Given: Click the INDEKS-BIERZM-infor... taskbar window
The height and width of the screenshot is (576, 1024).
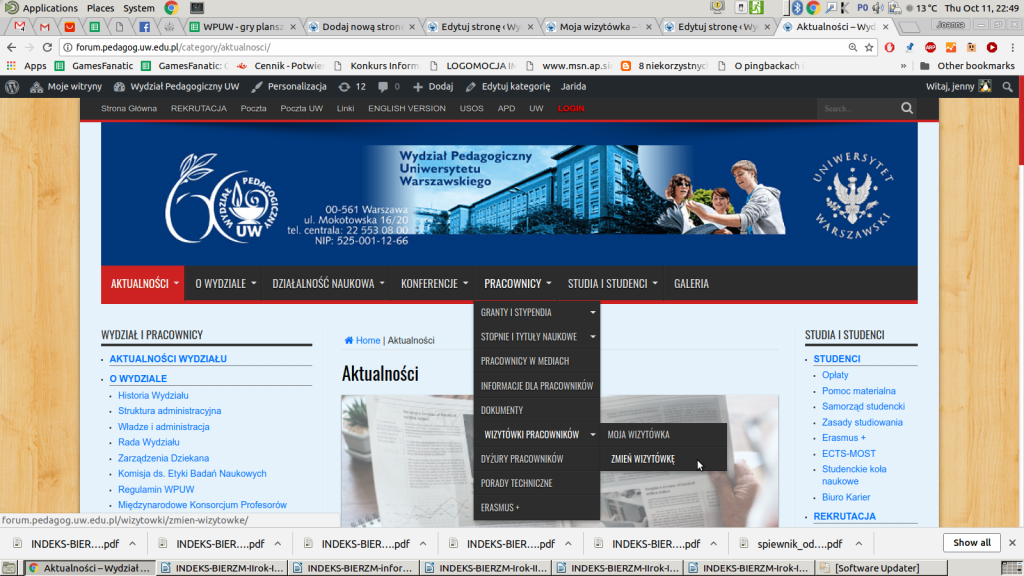Looking at the screenshot, I should click(x=353, y=568).
